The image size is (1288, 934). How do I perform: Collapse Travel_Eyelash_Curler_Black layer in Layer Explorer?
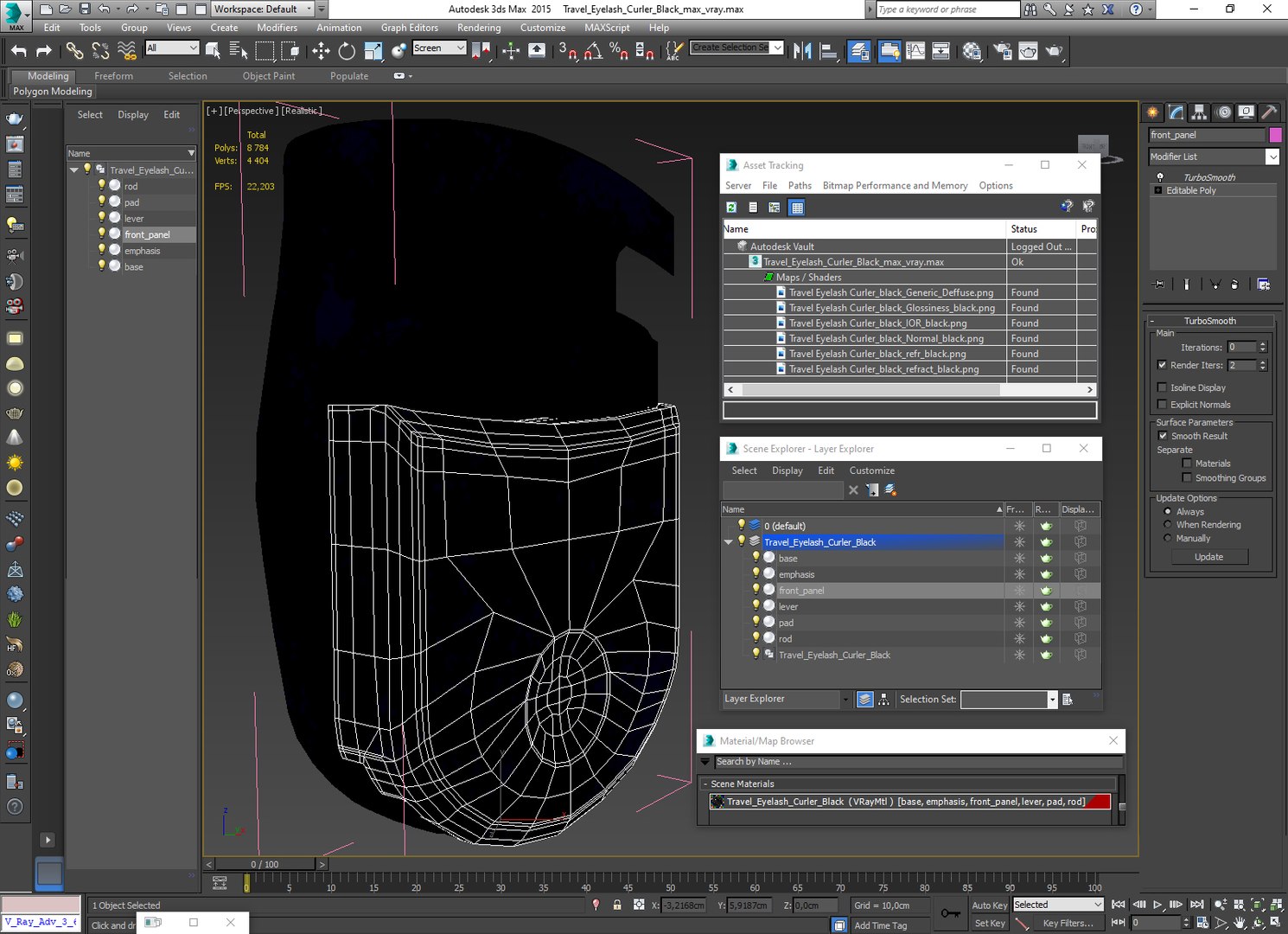tap(728, 542)
